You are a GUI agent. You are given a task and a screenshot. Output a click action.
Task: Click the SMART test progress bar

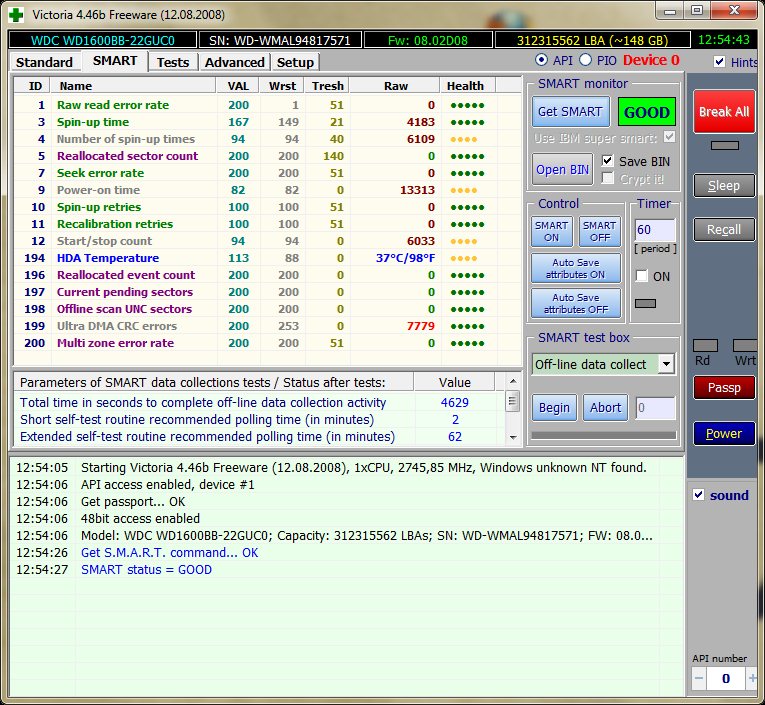(604, 435)
